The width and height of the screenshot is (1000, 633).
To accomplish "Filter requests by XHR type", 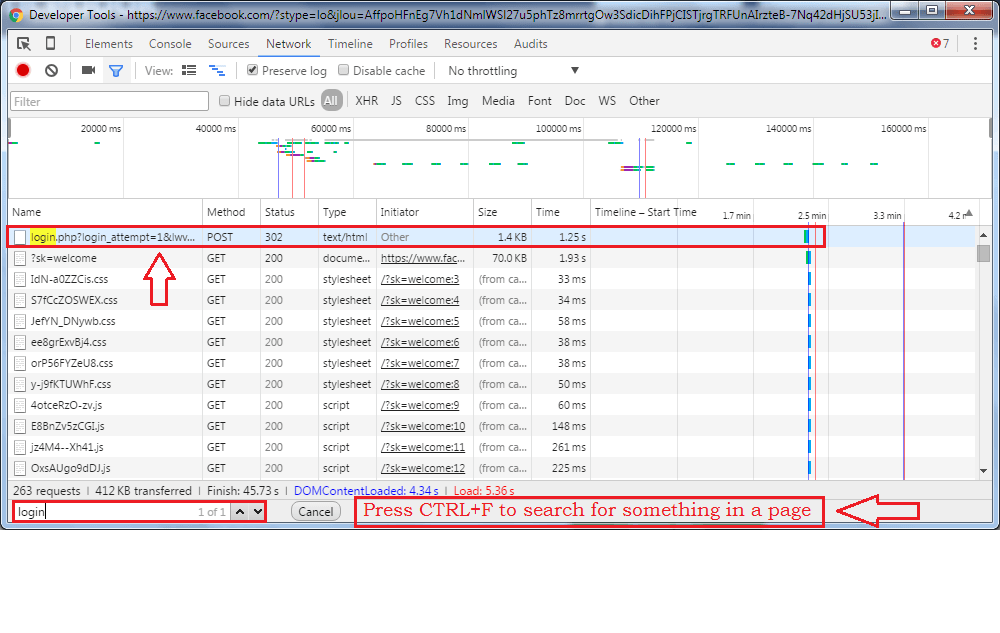I will coord(366,101).
